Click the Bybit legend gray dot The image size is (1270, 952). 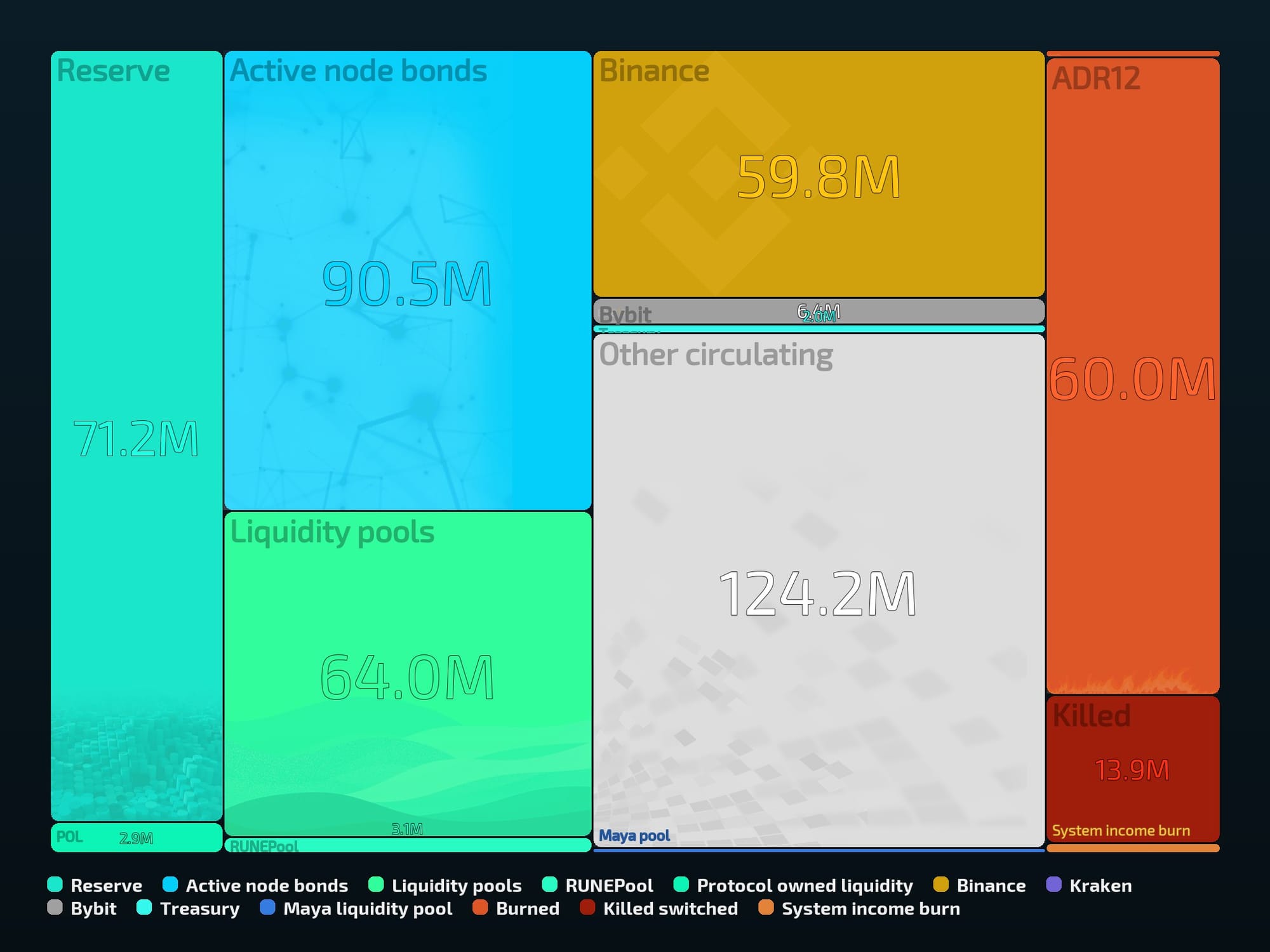coord(55,907)
